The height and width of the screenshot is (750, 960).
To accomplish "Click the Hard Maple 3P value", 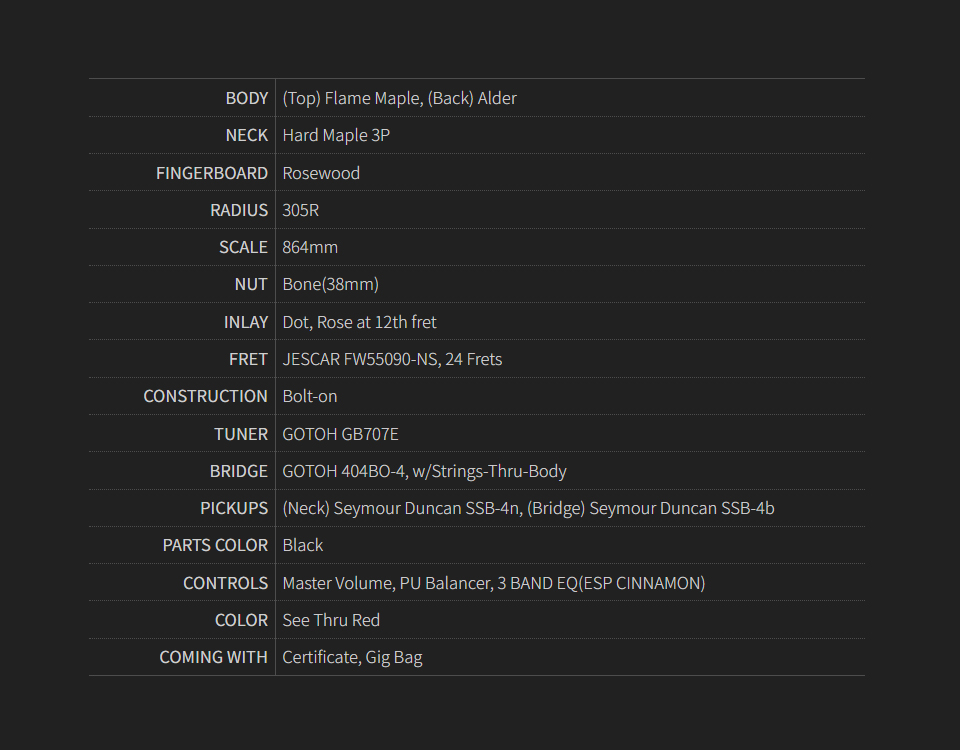I will click(336, 135).
